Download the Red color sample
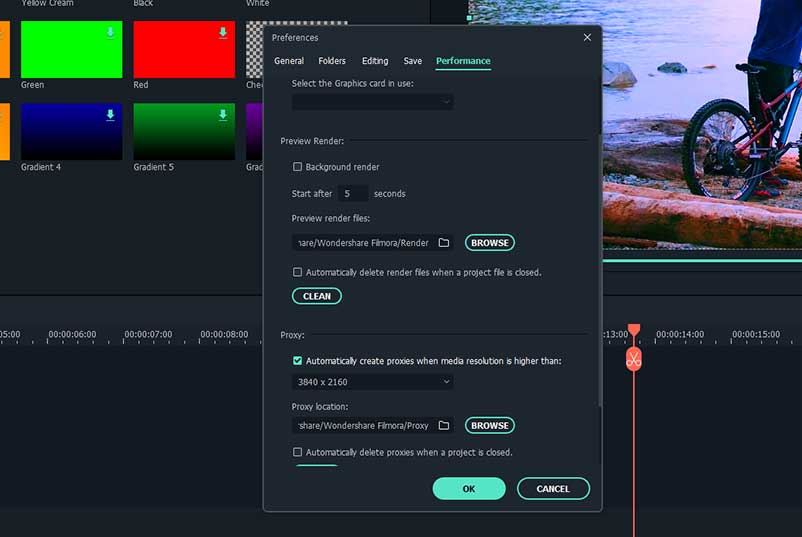 [223, 33]
